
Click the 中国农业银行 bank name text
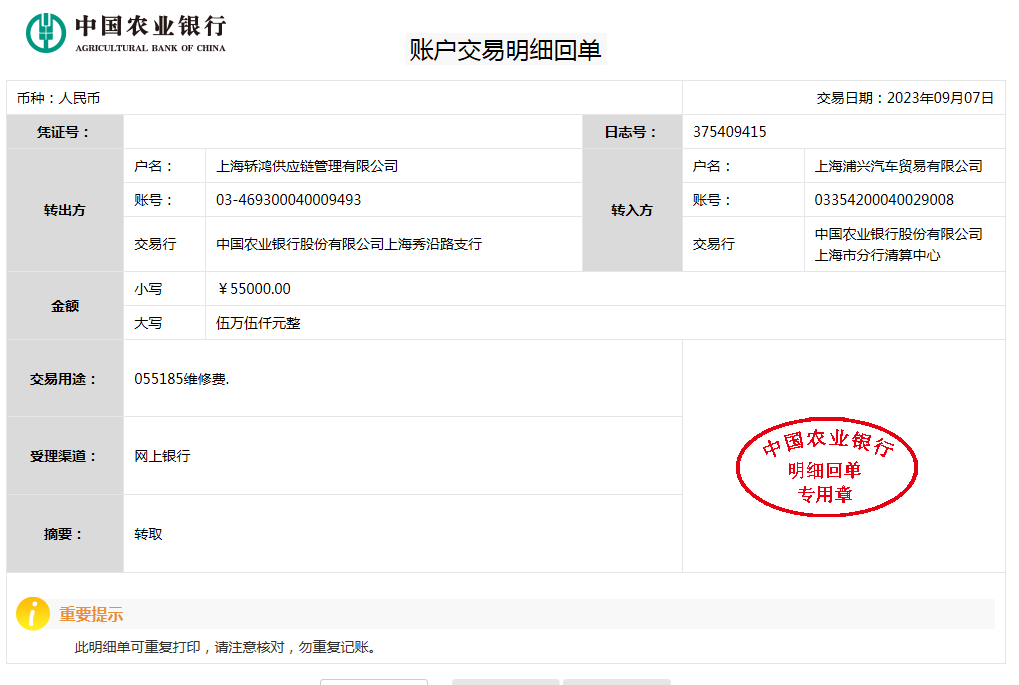point(150,26)
